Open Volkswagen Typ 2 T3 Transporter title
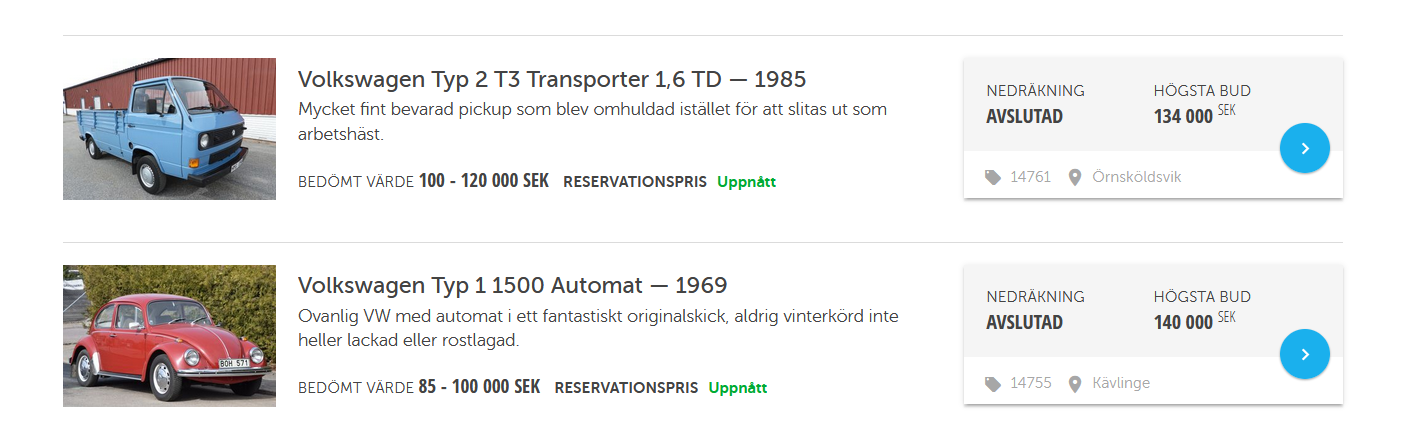Screen dimensions: 1423x444 (551, 79)
